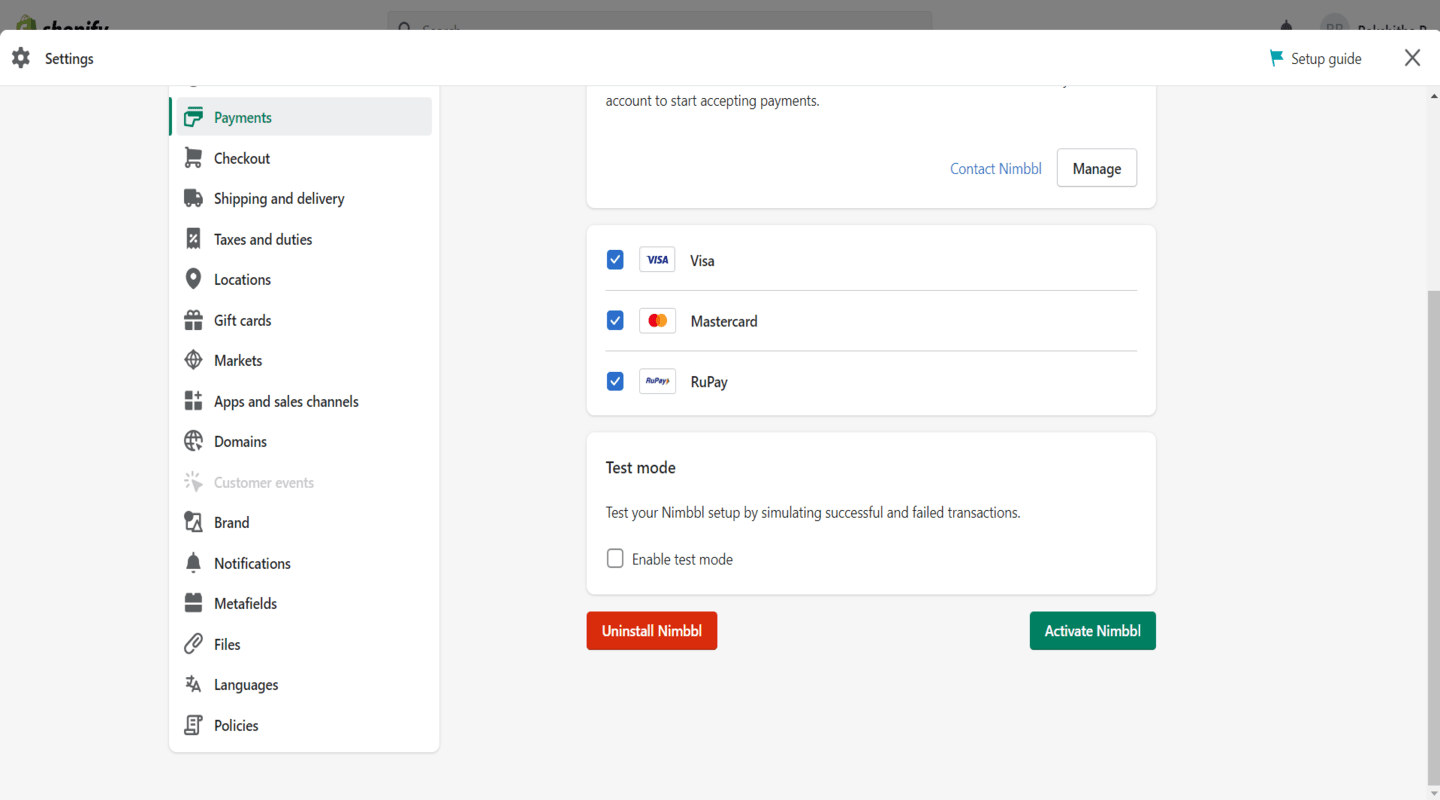Click the Setup guide flag icon

tap(1276, 58)
